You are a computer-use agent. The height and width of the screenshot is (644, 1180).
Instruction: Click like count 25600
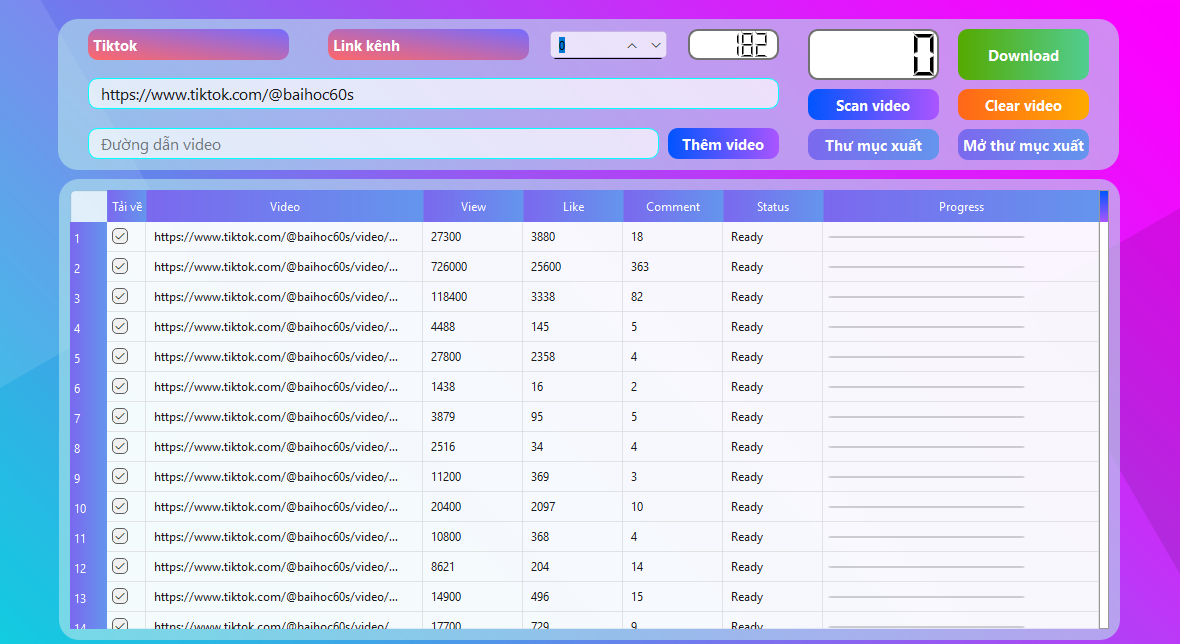(x=546, y=266)
